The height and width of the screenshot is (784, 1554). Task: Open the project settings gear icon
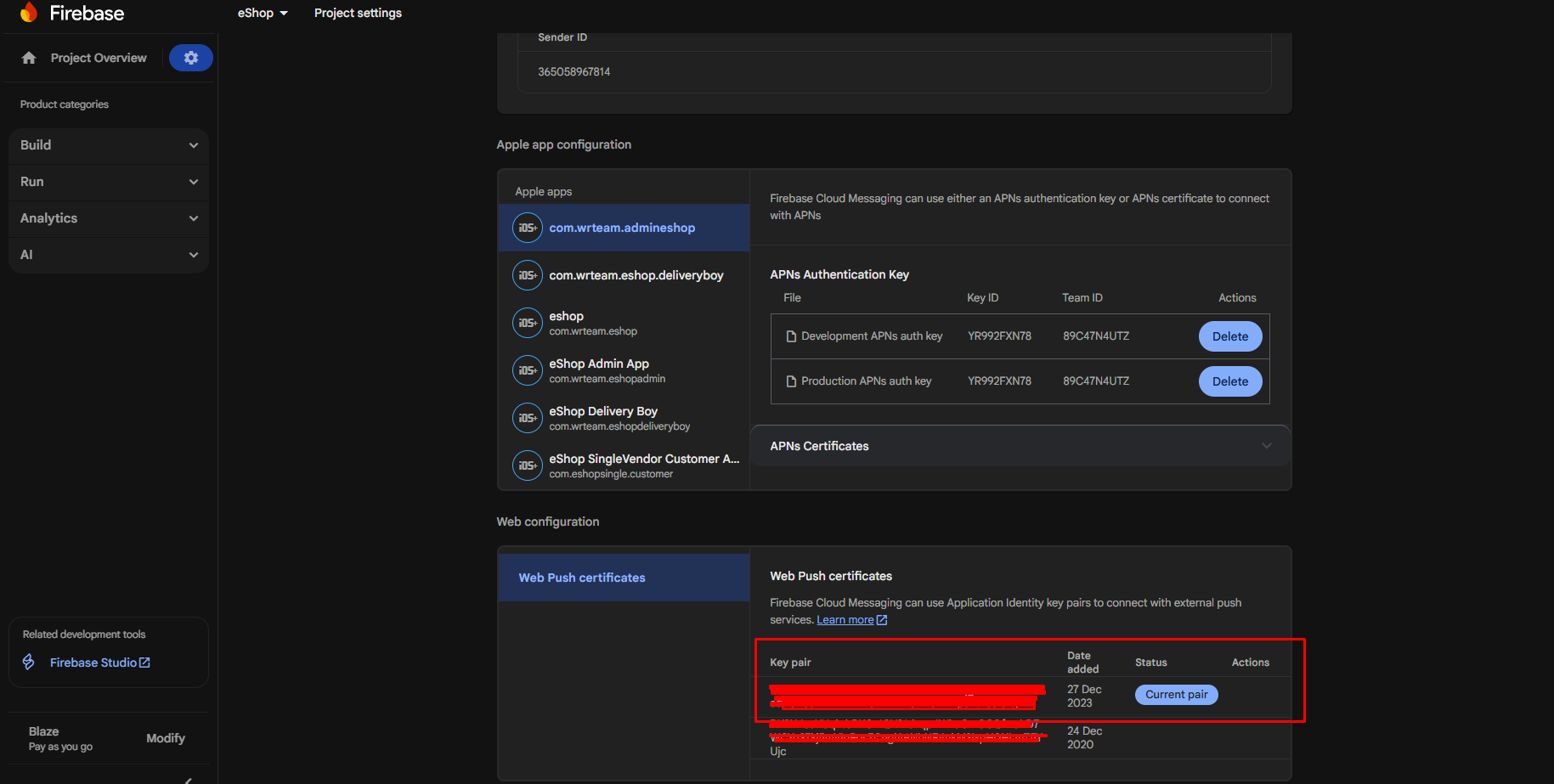coord(191,58)
